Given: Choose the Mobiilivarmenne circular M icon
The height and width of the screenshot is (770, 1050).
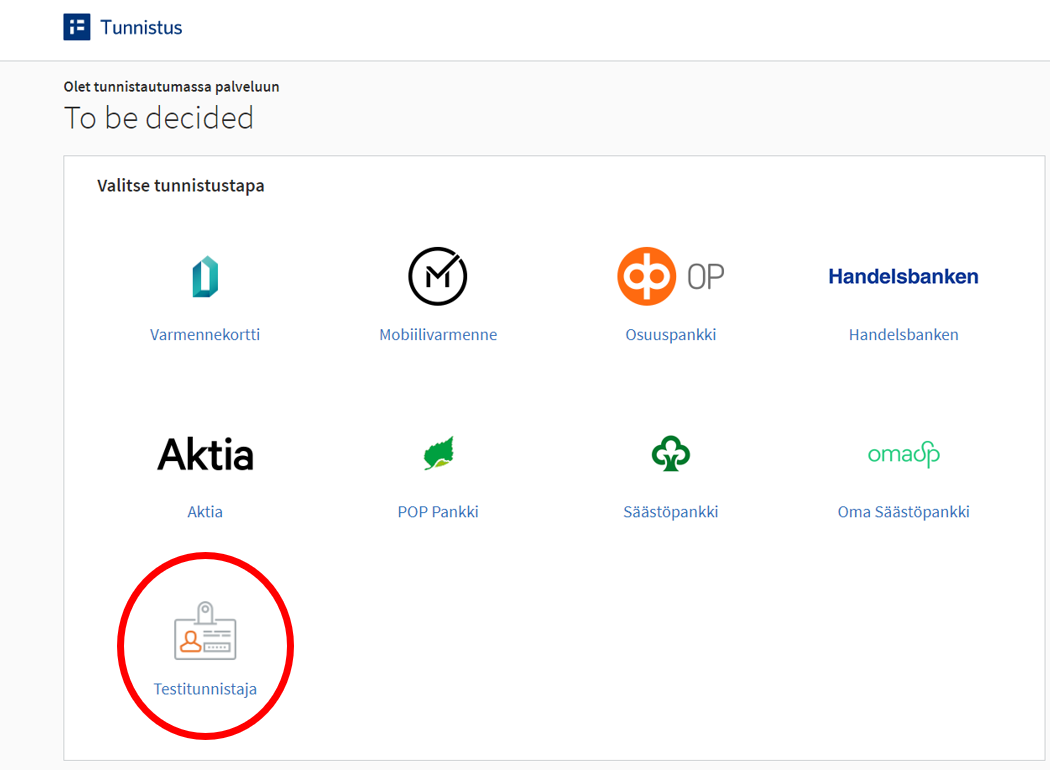Looking at the screenshot, I should click(438, 276).
